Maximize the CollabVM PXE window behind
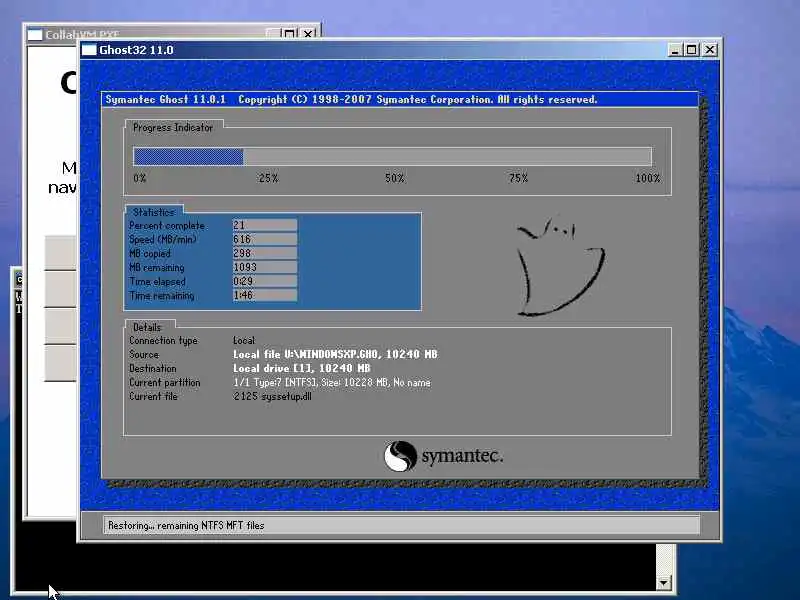This screenshot has height=600, width=800. click(289, 34)
